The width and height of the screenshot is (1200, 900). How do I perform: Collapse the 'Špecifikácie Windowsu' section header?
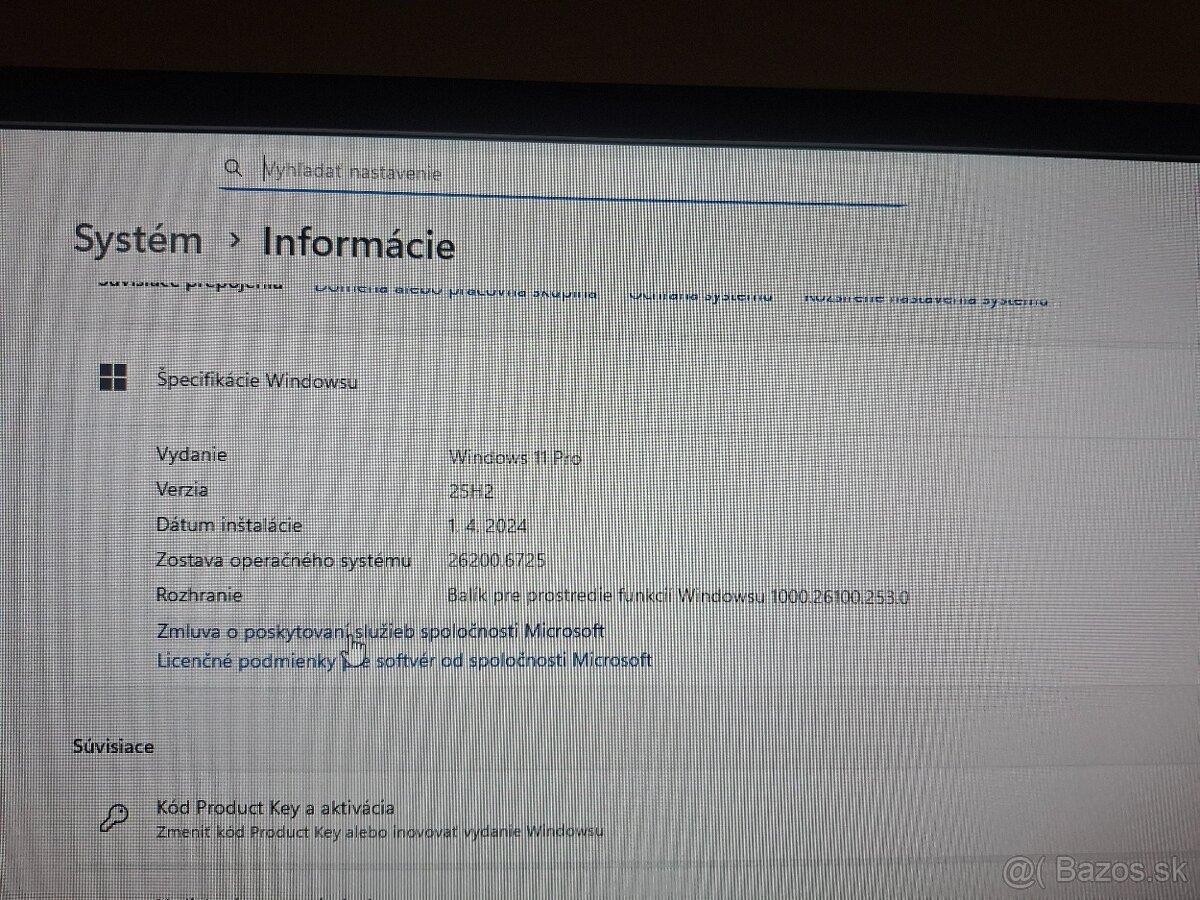pyautogui.click(x=257, y=380)
